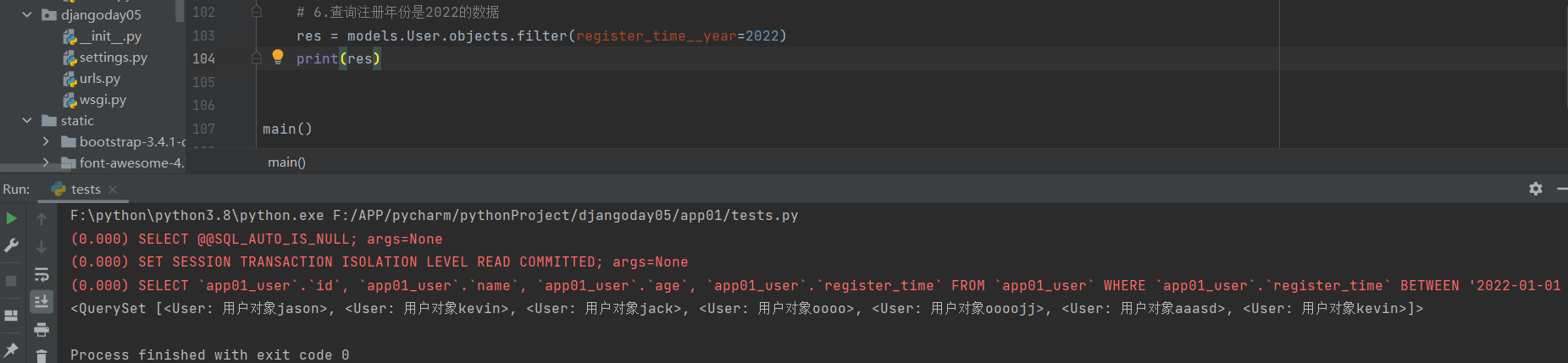The width and height of the screenshot is (1568, 363).
Task: Toggle the pin tab icon
Action: click(11, 349)
